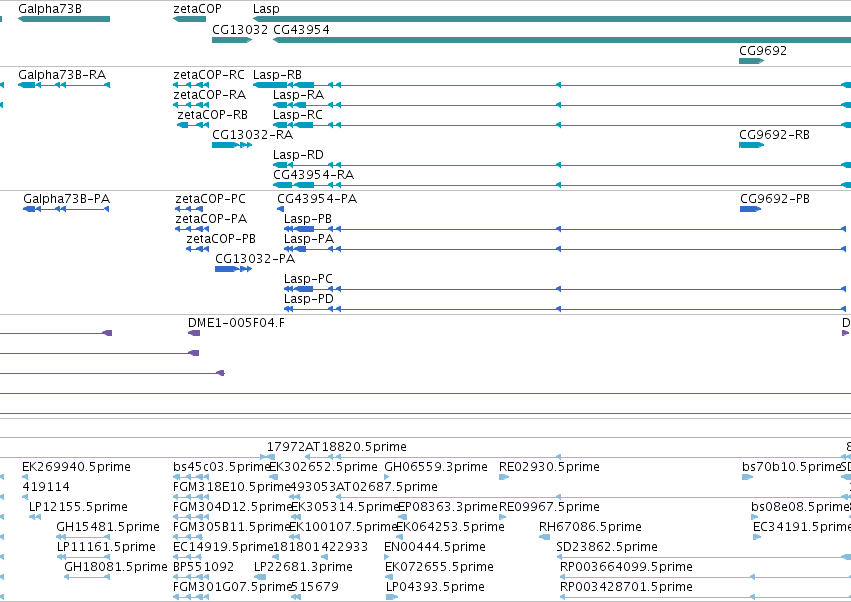This screenshot has width=851, height=602.
Task: Select the CG43954 gene label
Action: click(301, 29)
